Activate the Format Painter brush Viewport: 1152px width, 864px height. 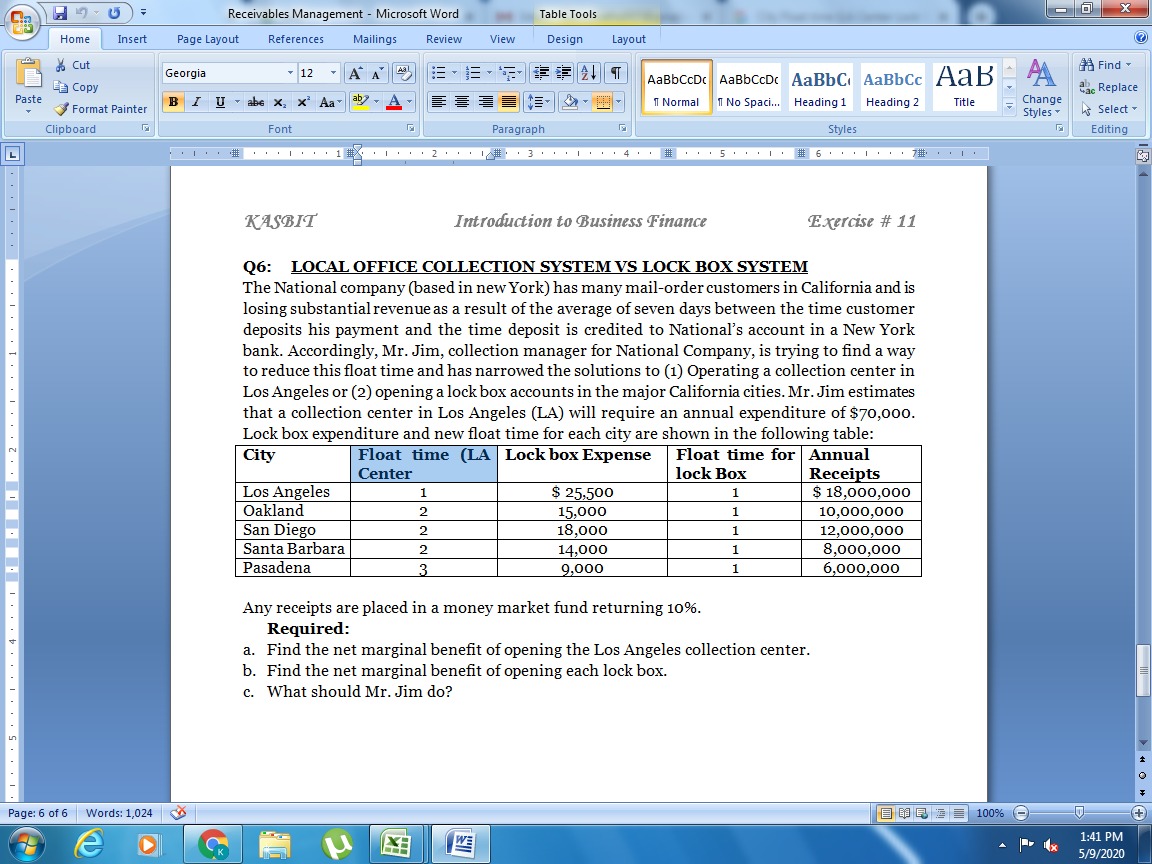pyautogui.click(x=61, y=109)
